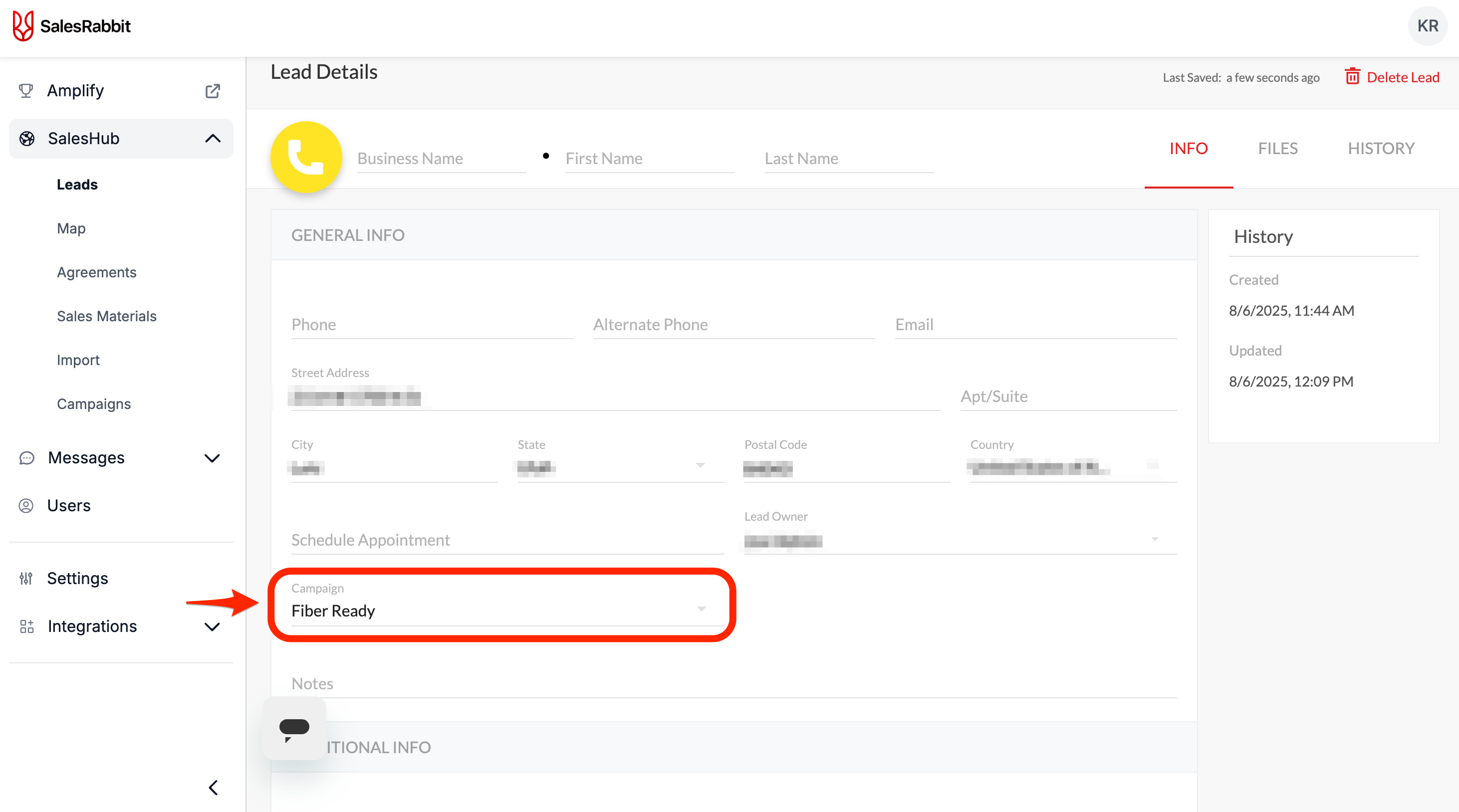The height and width of the screenshot is (812, 1459).
Task: Expand the Integrations menu
Action: point(212,626)
